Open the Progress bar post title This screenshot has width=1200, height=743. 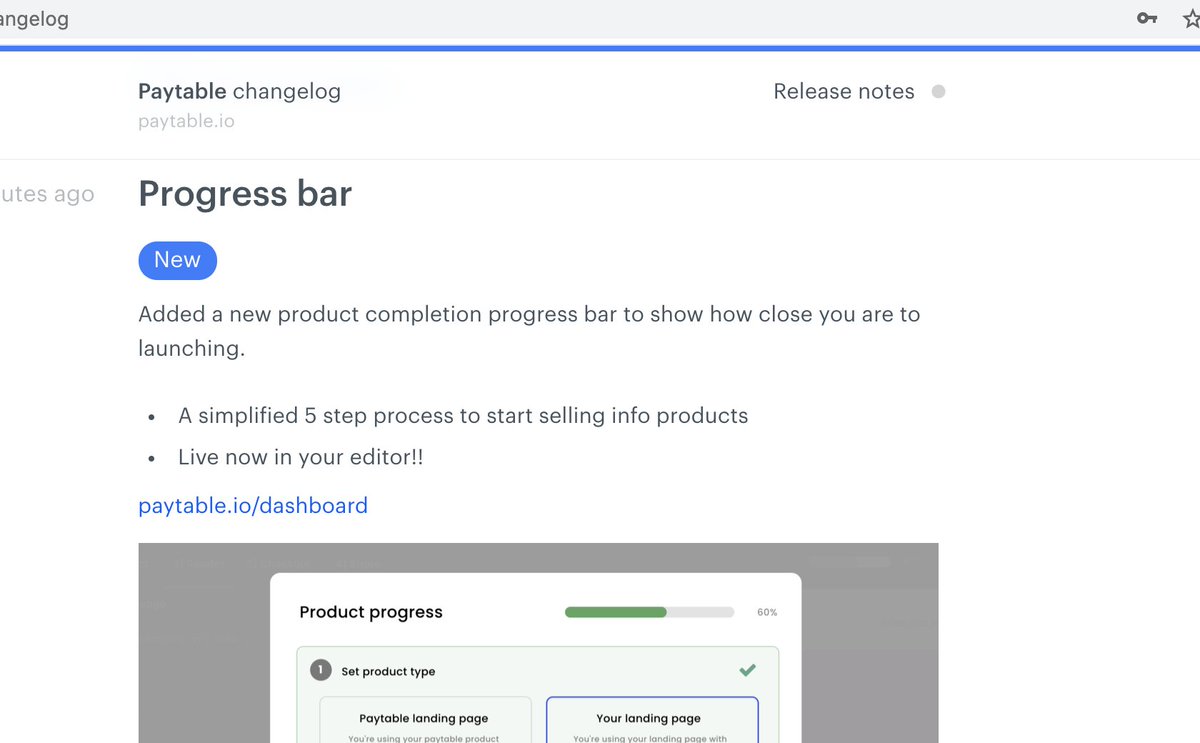(x=245, y=193)
